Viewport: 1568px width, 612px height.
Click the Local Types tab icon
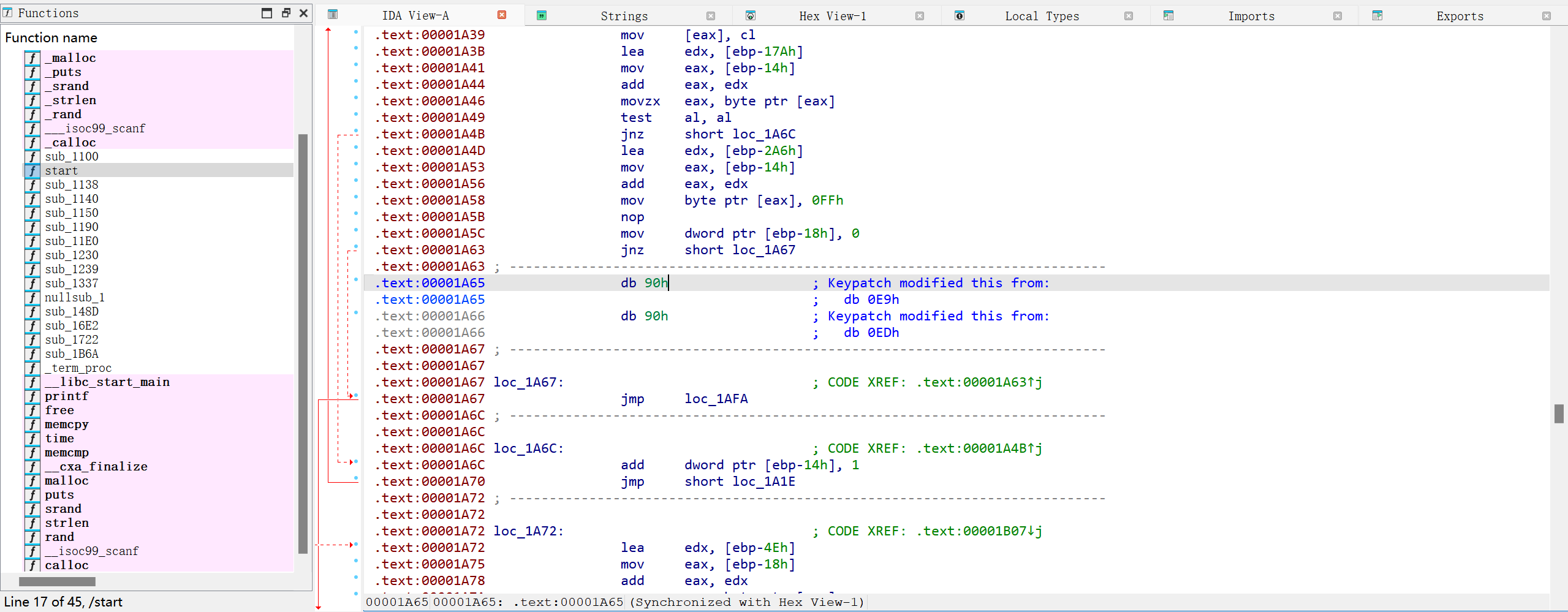[x=960, y=15]
